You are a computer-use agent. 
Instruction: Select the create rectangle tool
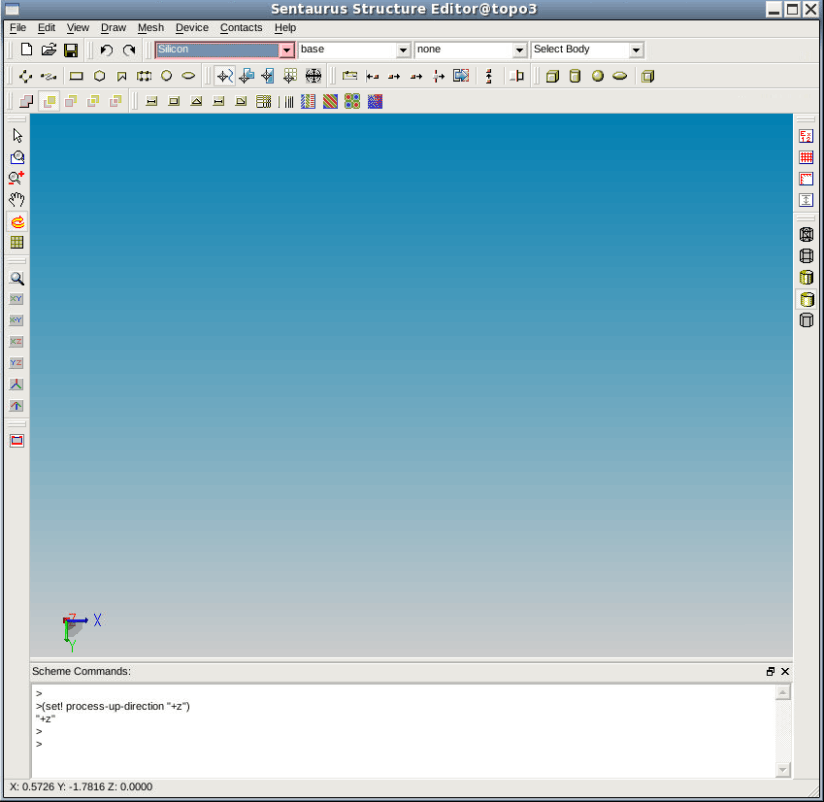click(x=76, y=76)
